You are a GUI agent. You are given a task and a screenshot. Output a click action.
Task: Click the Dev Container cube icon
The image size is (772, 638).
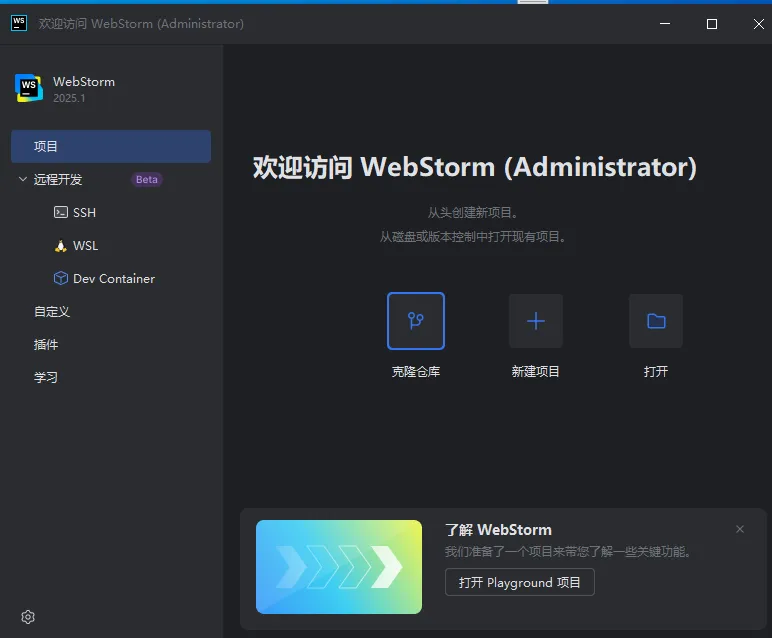pos(61,278)
